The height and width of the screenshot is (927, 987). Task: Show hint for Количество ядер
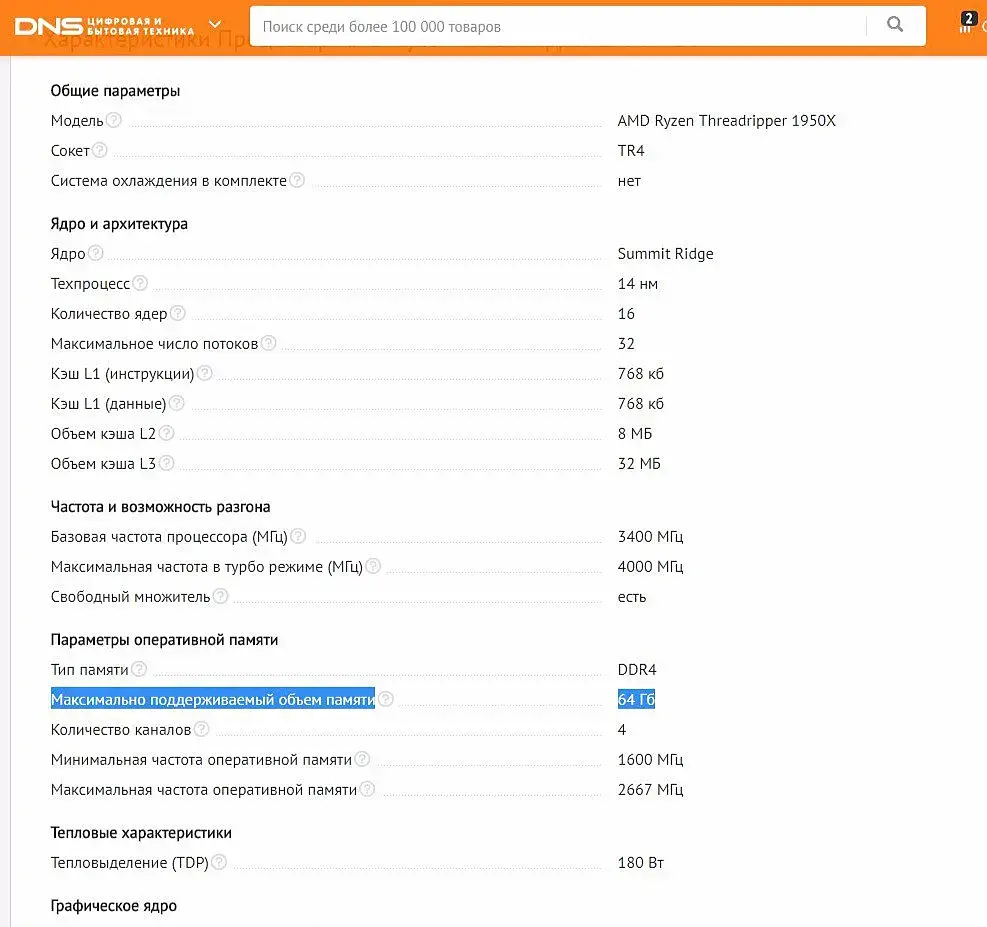[x=178, y=313]
